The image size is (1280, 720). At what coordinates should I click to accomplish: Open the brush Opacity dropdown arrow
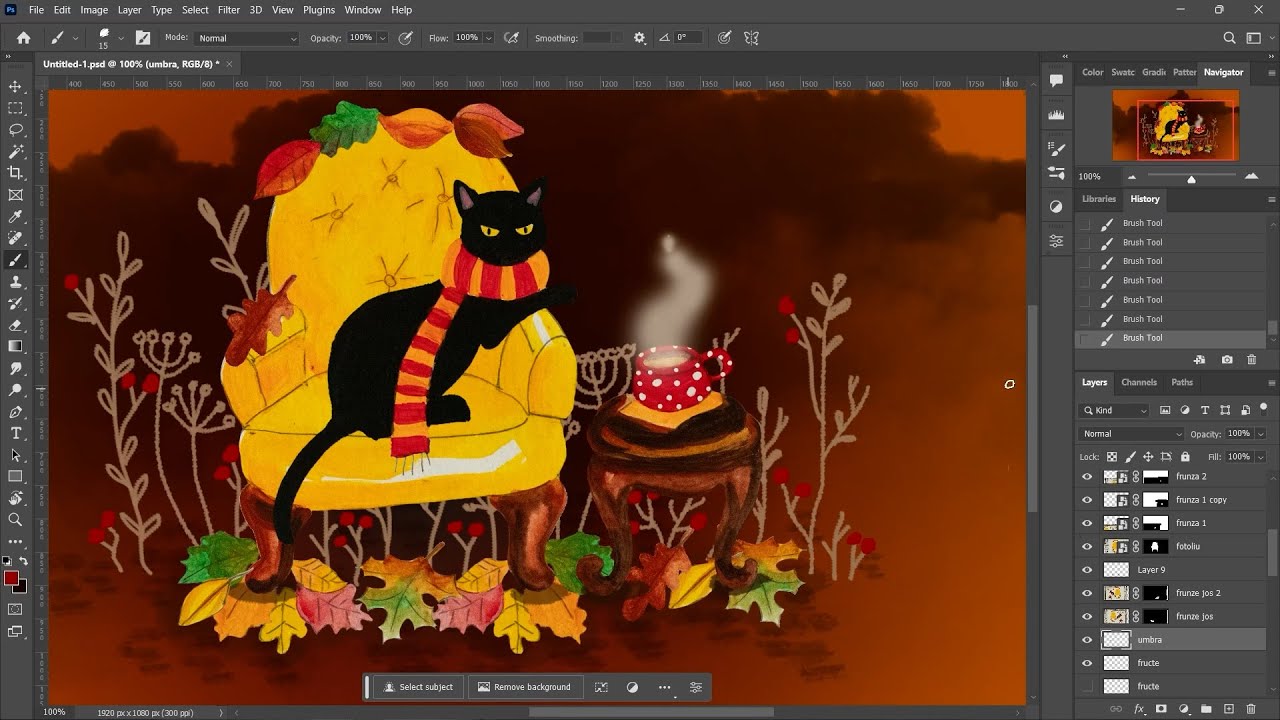click(x=382, y=38)
